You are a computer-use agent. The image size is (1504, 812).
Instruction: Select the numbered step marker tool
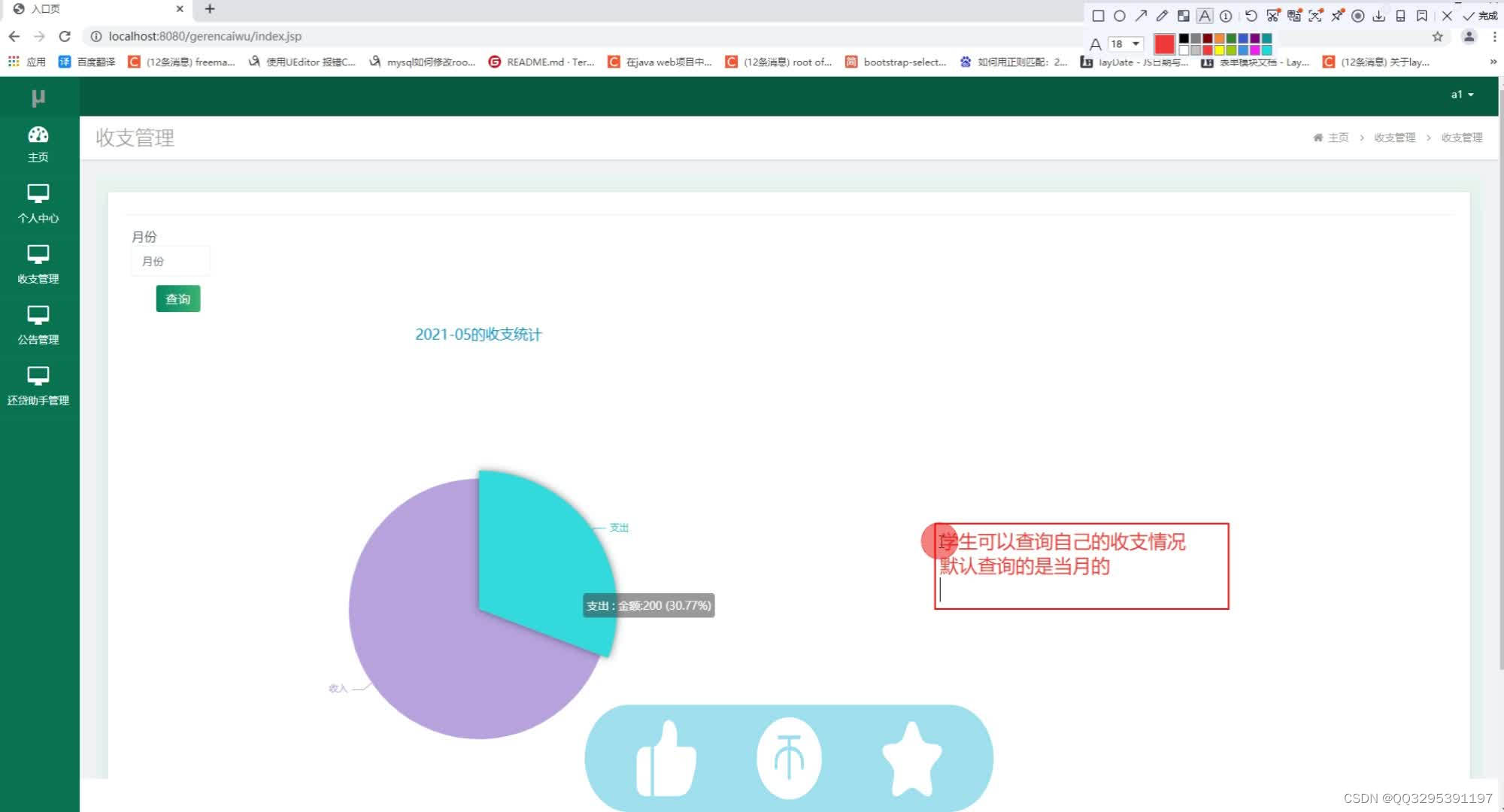[1226, 16]
